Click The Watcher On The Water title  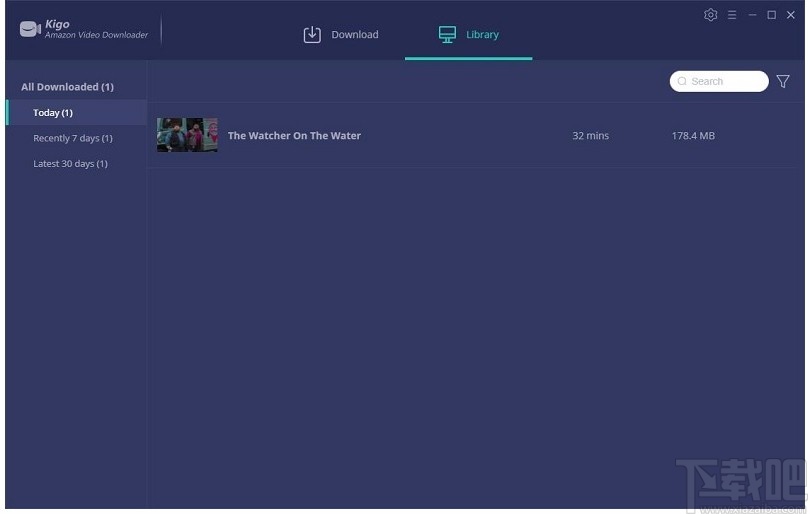coord(294,135)
